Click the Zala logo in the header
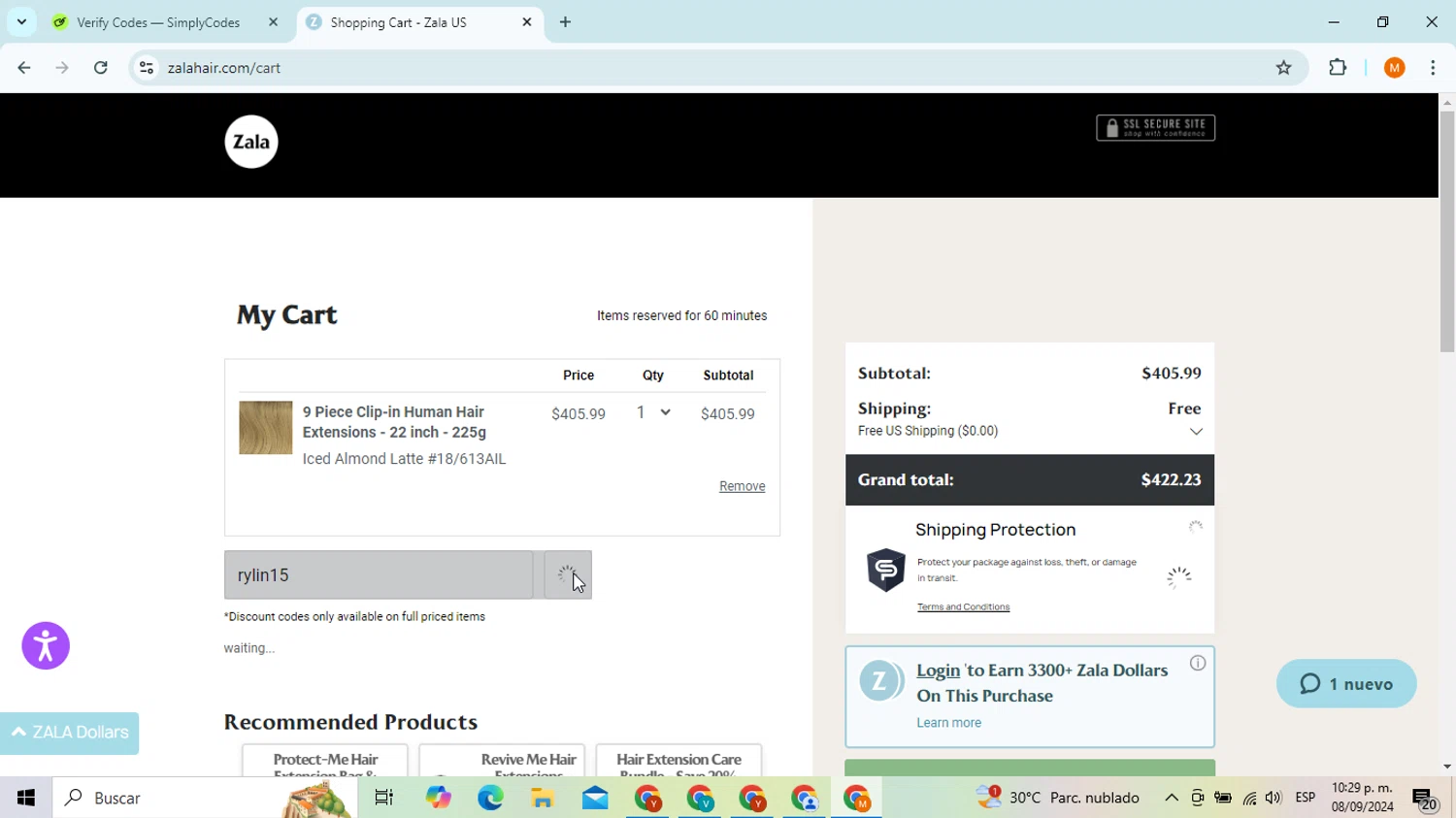The image size is (1456, 818). coord(251,142)
